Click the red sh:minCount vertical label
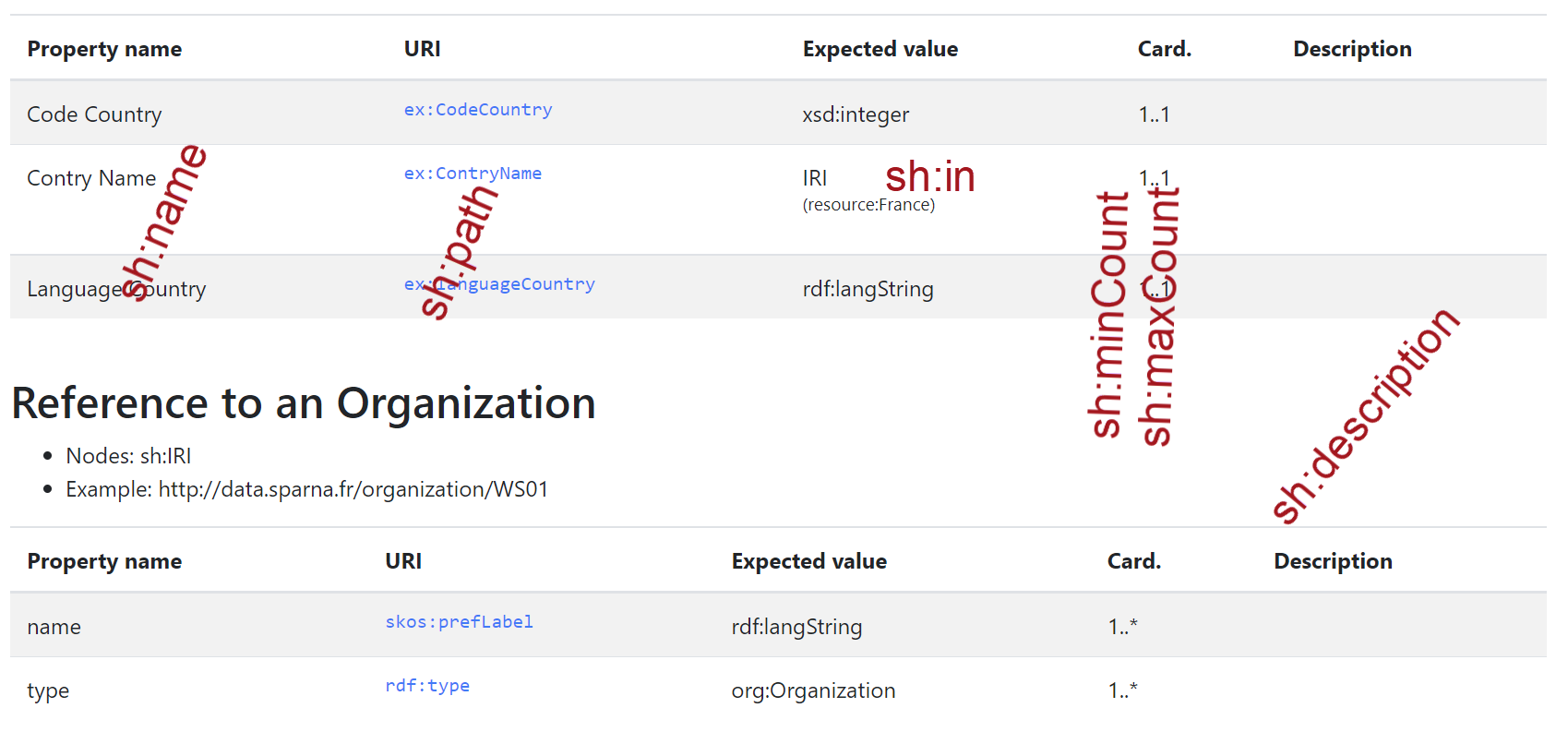 click(x=1108, y=314)
